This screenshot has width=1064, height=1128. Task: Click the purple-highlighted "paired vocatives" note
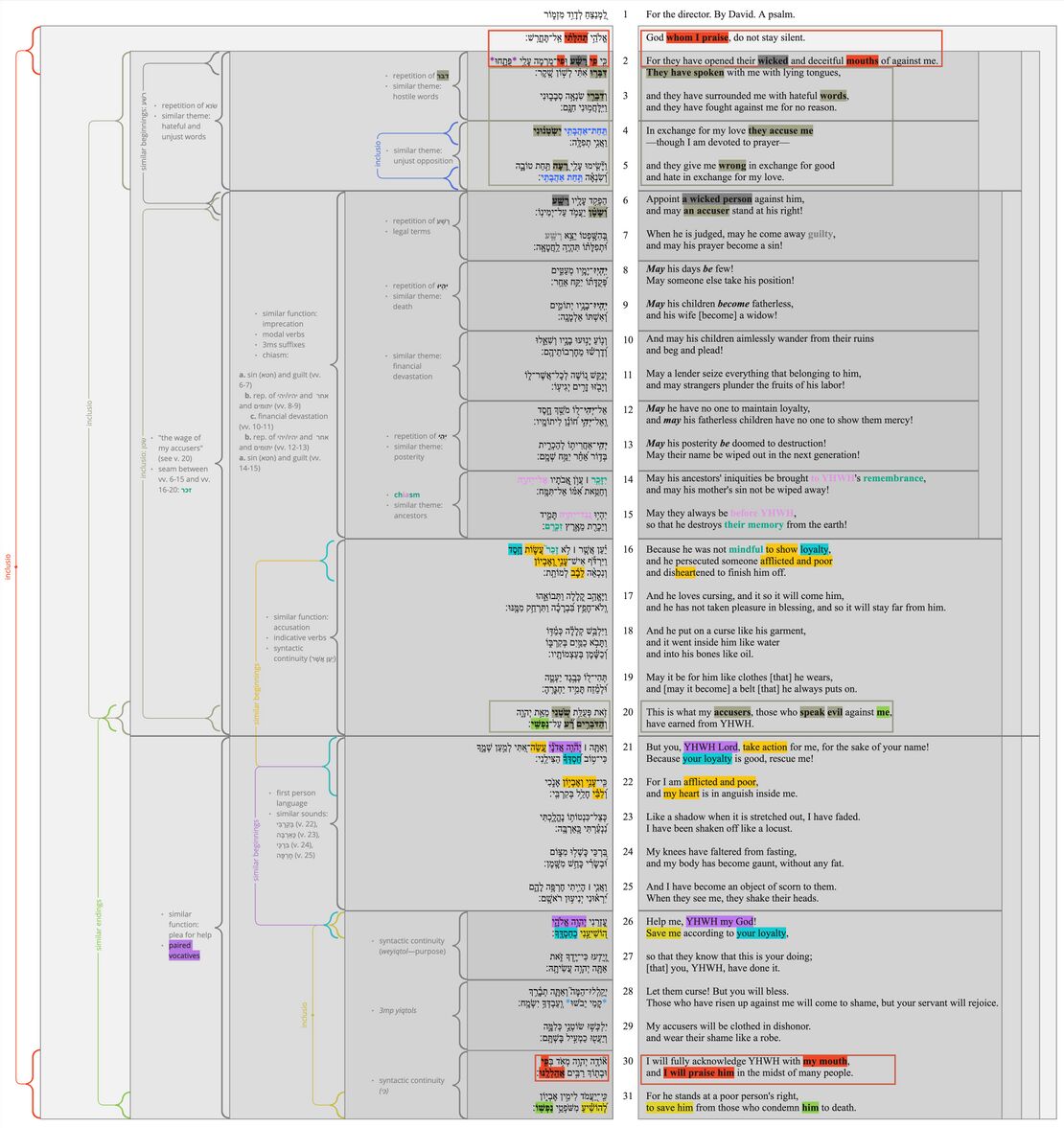pos(184,951)
